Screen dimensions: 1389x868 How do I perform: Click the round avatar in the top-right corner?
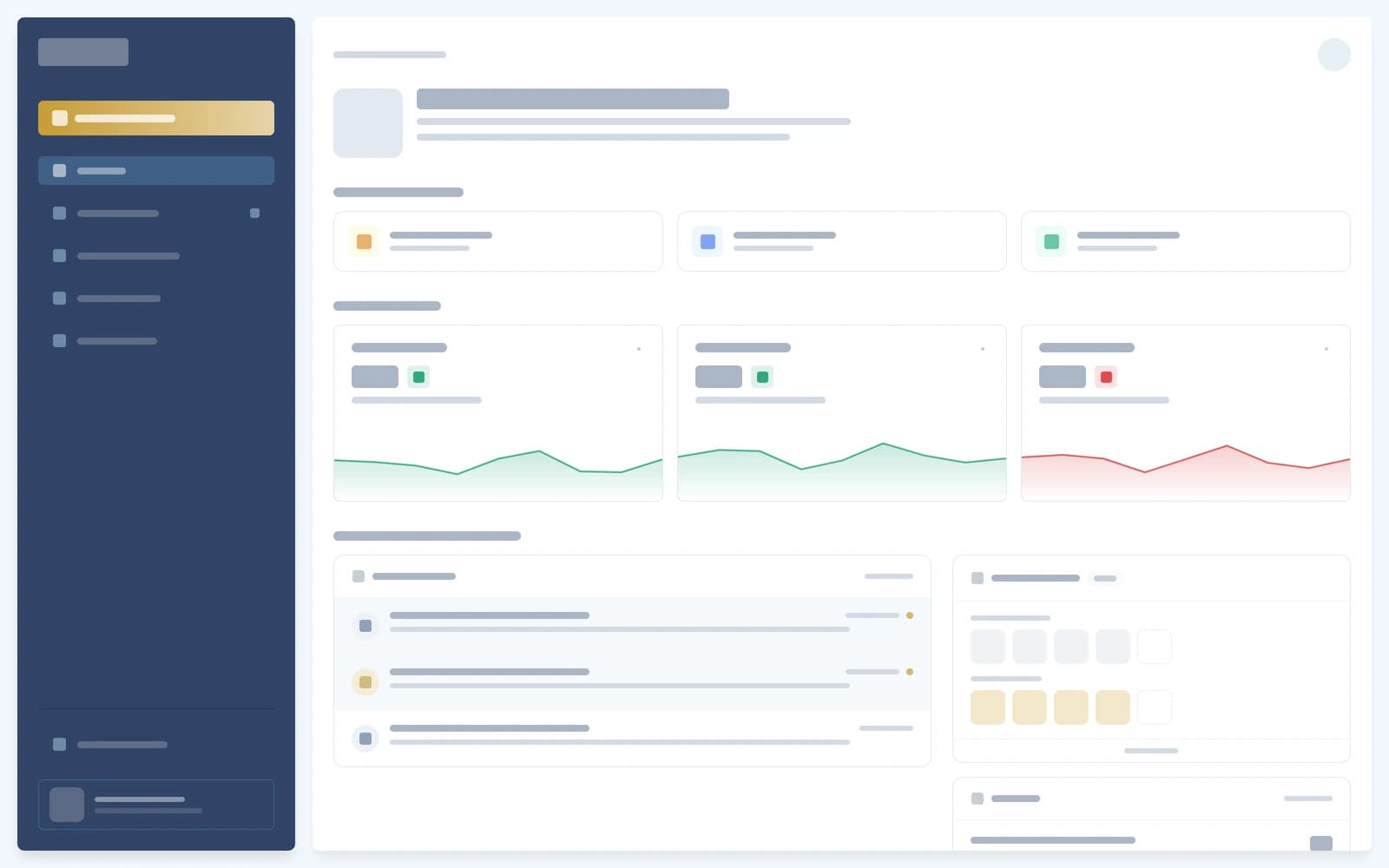(x=1334, y=55)
